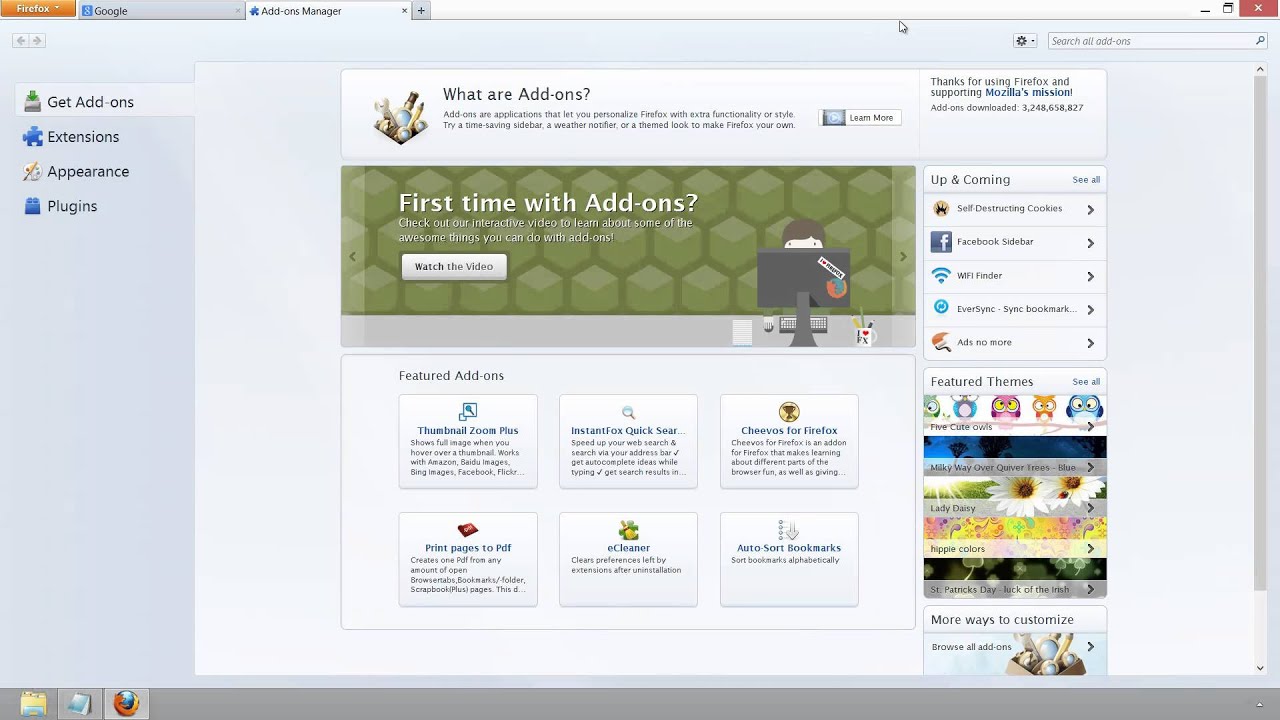The width and height of the screenshot is (1280, 720).
Task: Expand the Browse all add-ons arrow
Action: click(1090, 647)
